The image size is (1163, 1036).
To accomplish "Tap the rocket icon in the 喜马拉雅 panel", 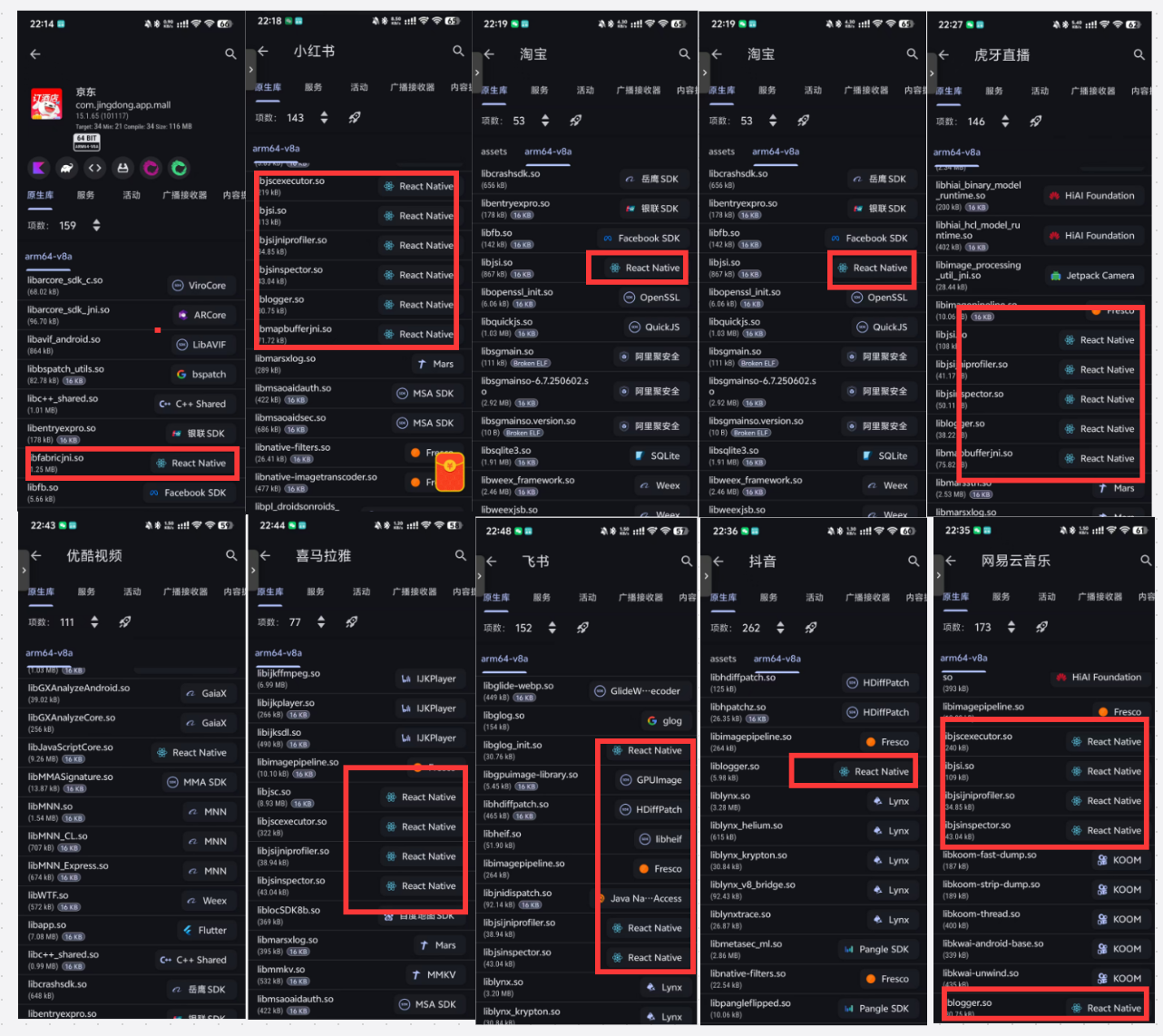I will coord(351,622).
